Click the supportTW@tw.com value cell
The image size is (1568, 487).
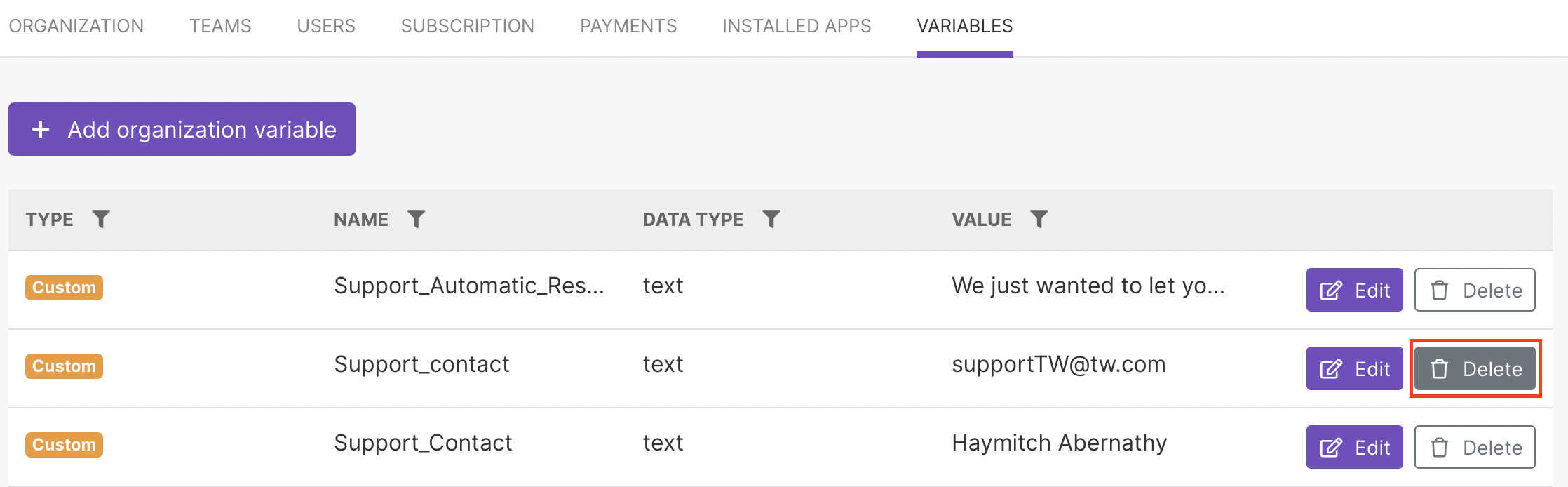pos(1059,364)
